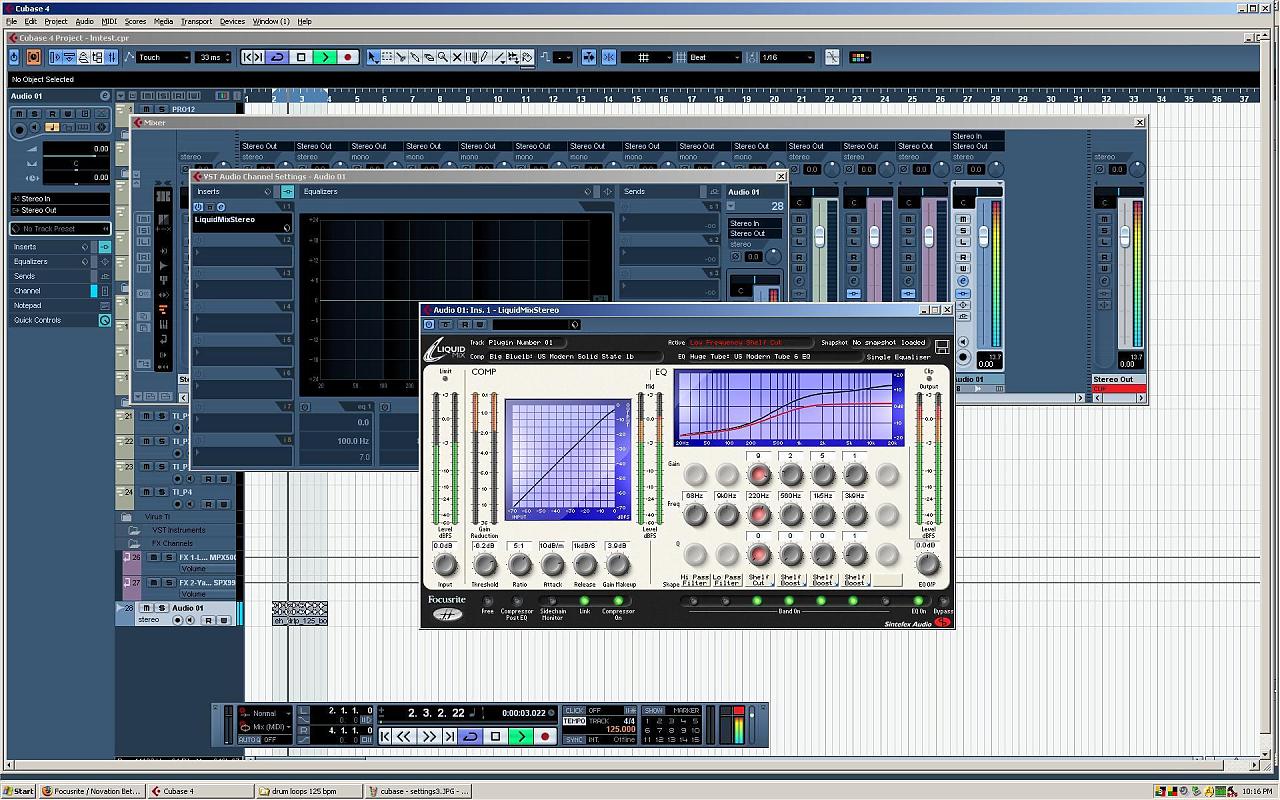The image size is (1280, 800).
Task: Switch to 'drum loops 125 bpm' taskbar window
Action: 308,791
